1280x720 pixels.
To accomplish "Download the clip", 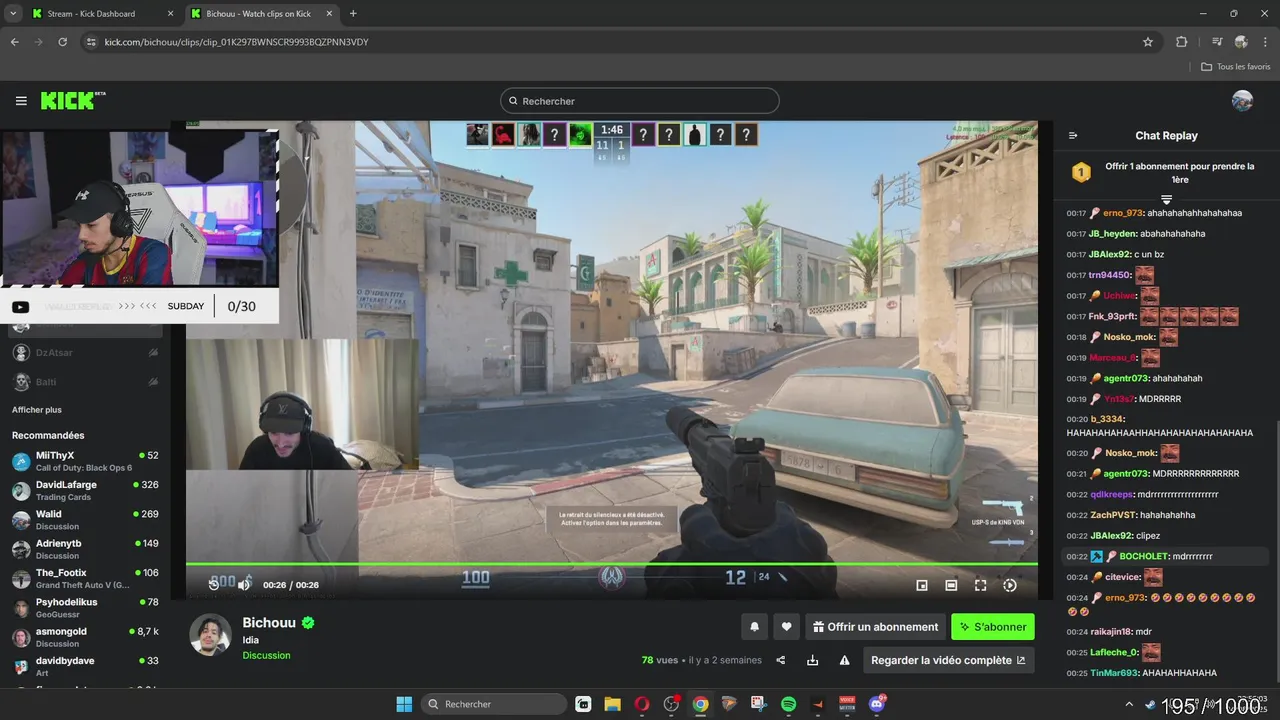I will [812, 660].
